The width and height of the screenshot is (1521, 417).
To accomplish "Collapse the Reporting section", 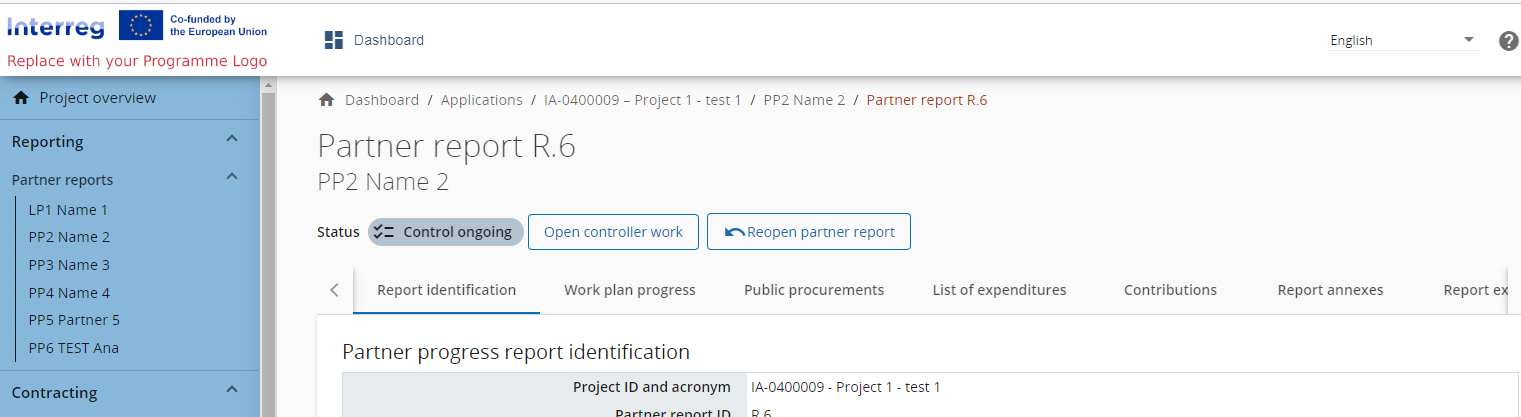I will click(x=231, y=140).
